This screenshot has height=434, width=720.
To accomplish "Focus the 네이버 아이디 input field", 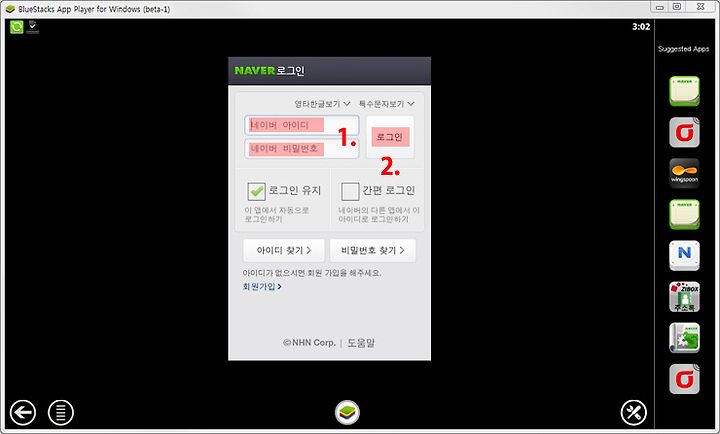I will [x=302, y=125].
